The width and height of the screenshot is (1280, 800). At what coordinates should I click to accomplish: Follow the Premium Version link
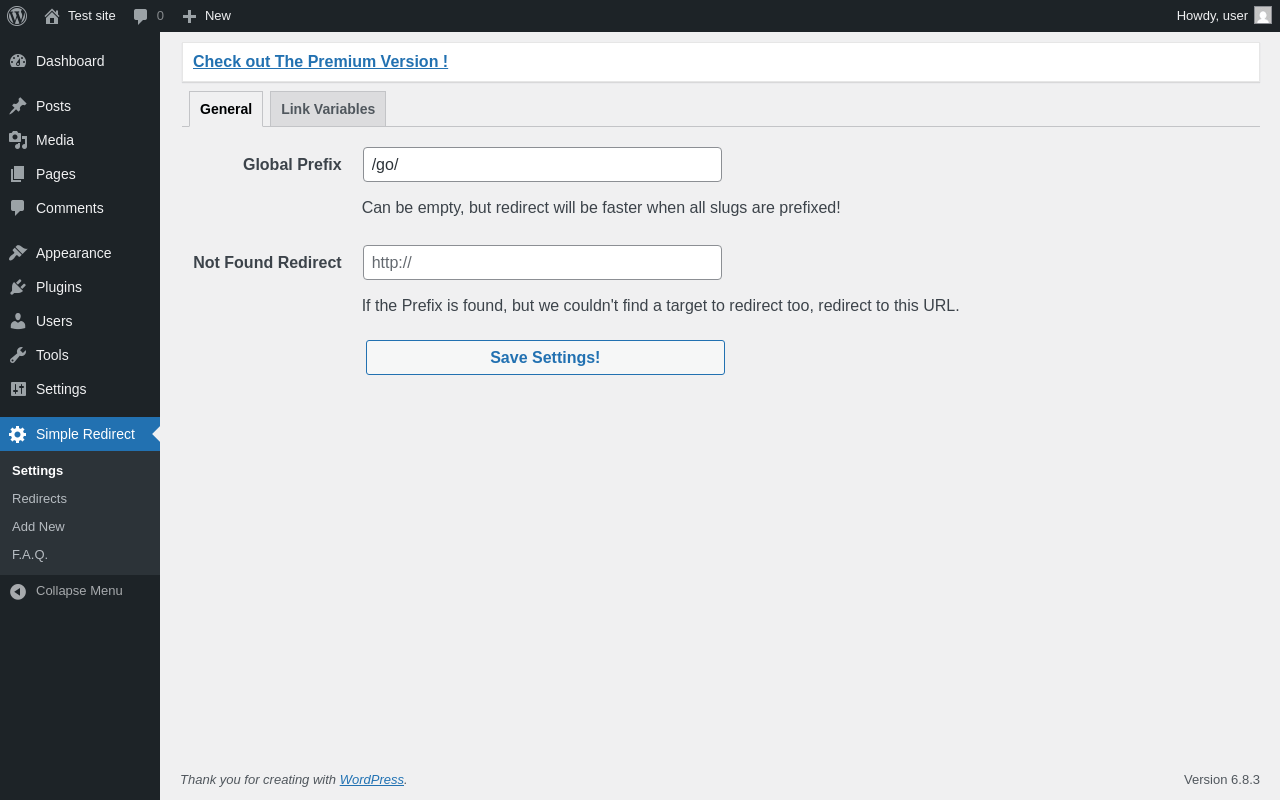tap(320, 62)
